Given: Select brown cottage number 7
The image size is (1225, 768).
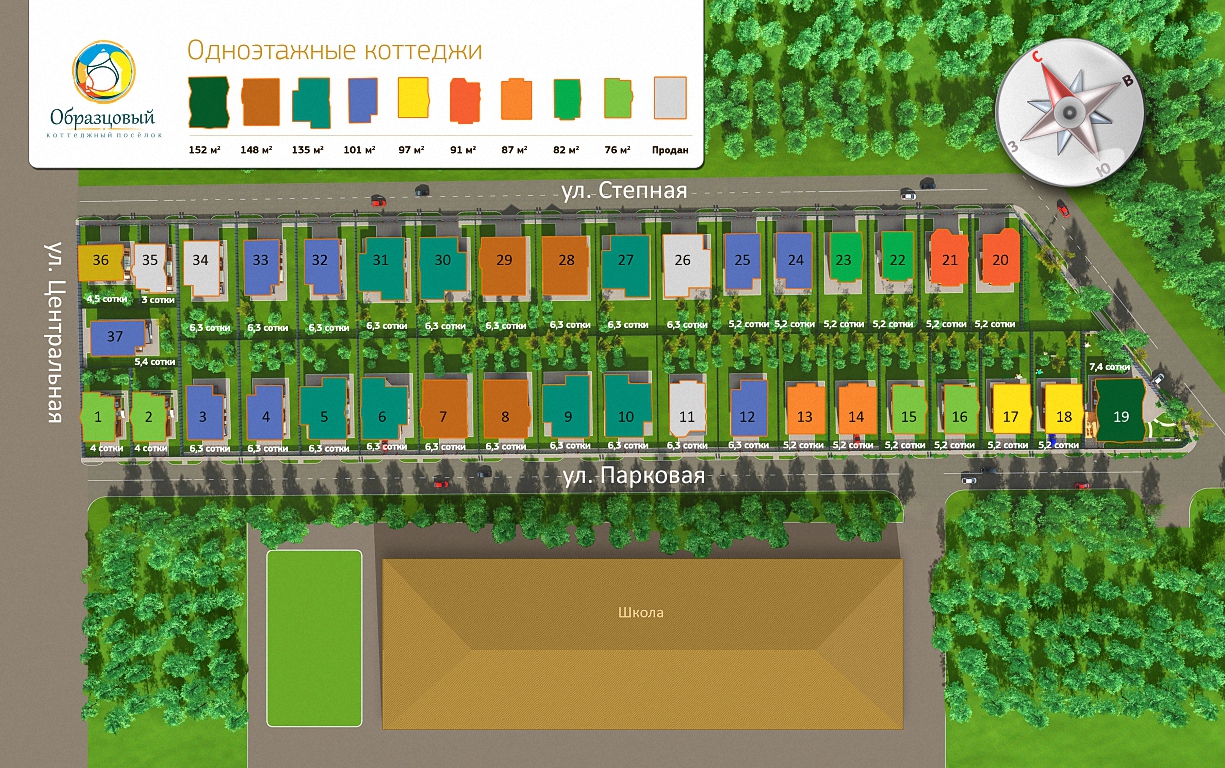Looking at the screenshot, I should [x=443, y=414].
